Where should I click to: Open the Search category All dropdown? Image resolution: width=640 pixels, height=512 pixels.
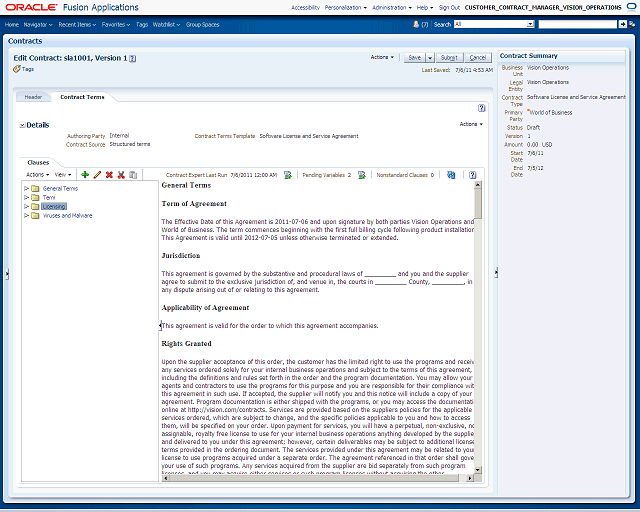pyautogui.click(x=530, y=24)
